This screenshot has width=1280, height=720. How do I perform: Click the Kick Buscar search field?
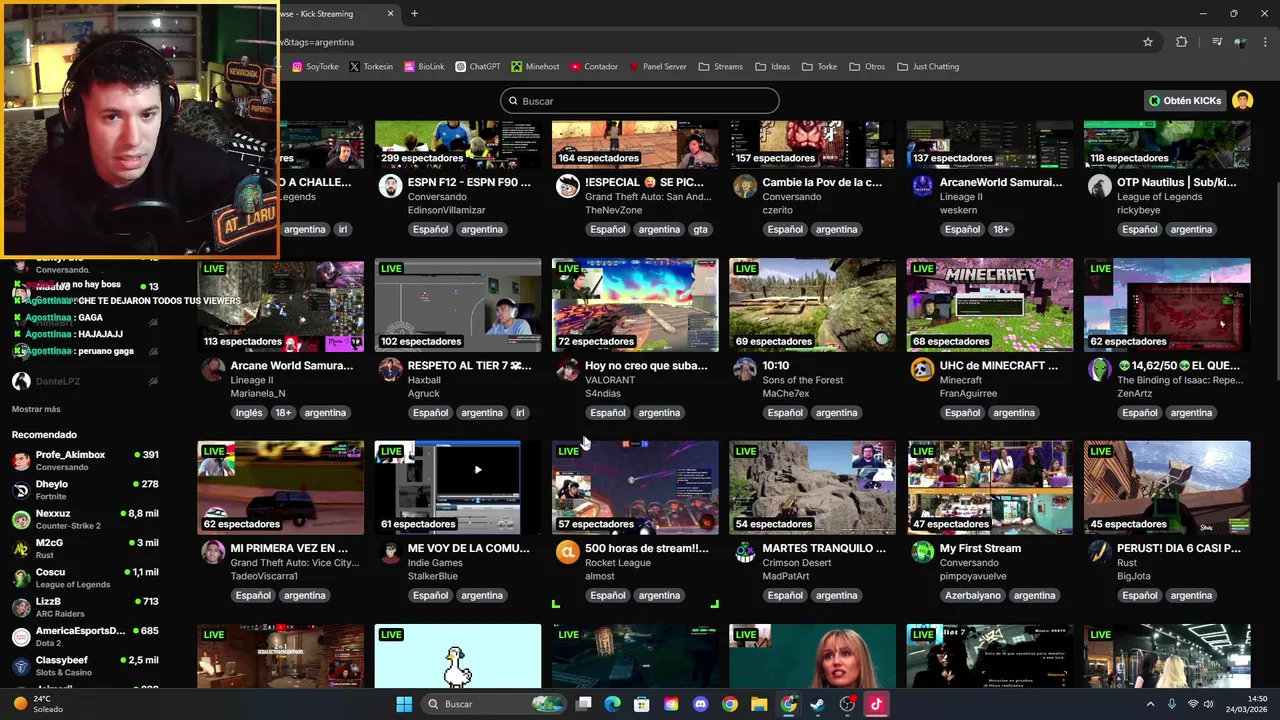(640, 101)
